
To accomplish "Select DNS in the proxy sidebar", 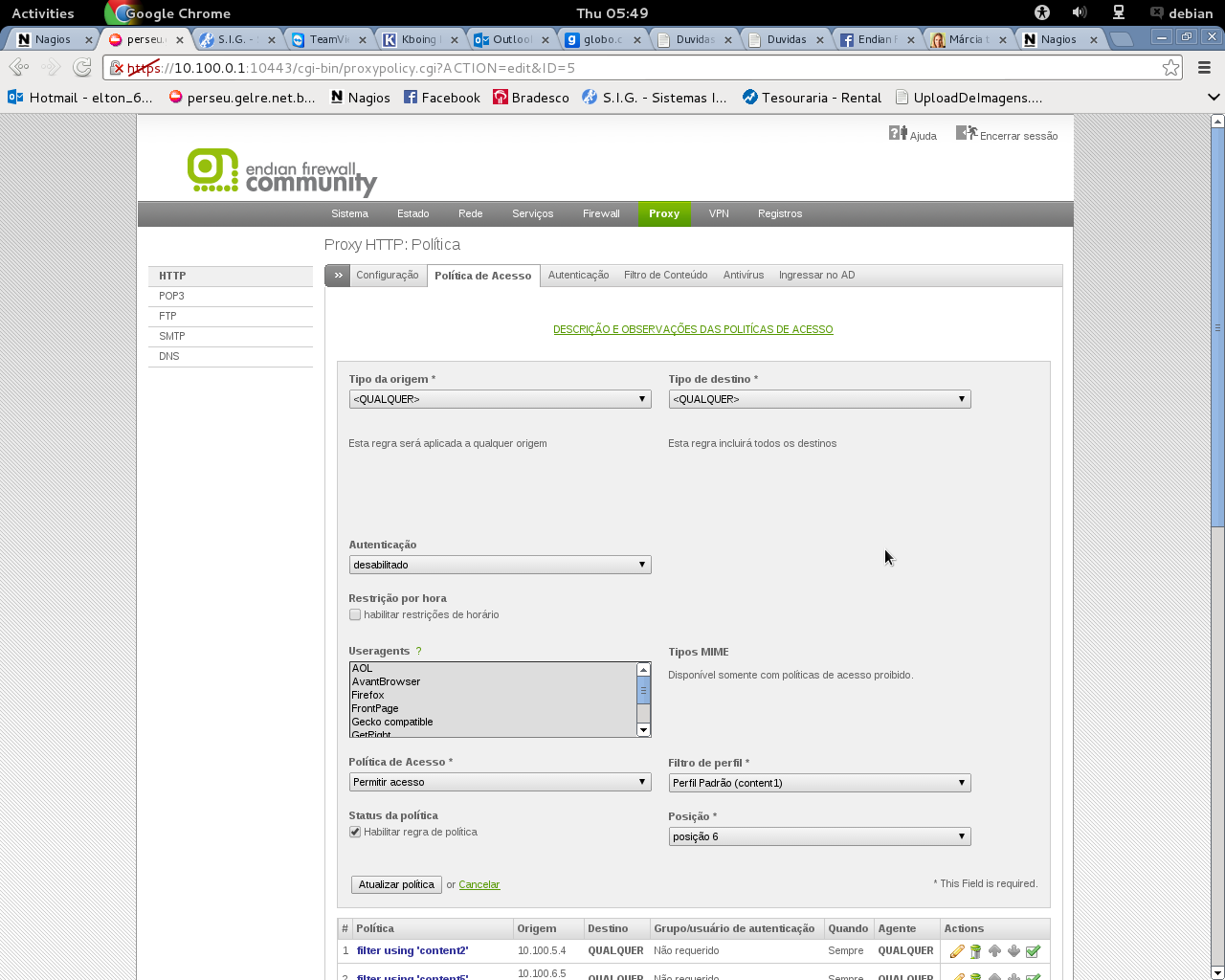I will coord(231,357).
